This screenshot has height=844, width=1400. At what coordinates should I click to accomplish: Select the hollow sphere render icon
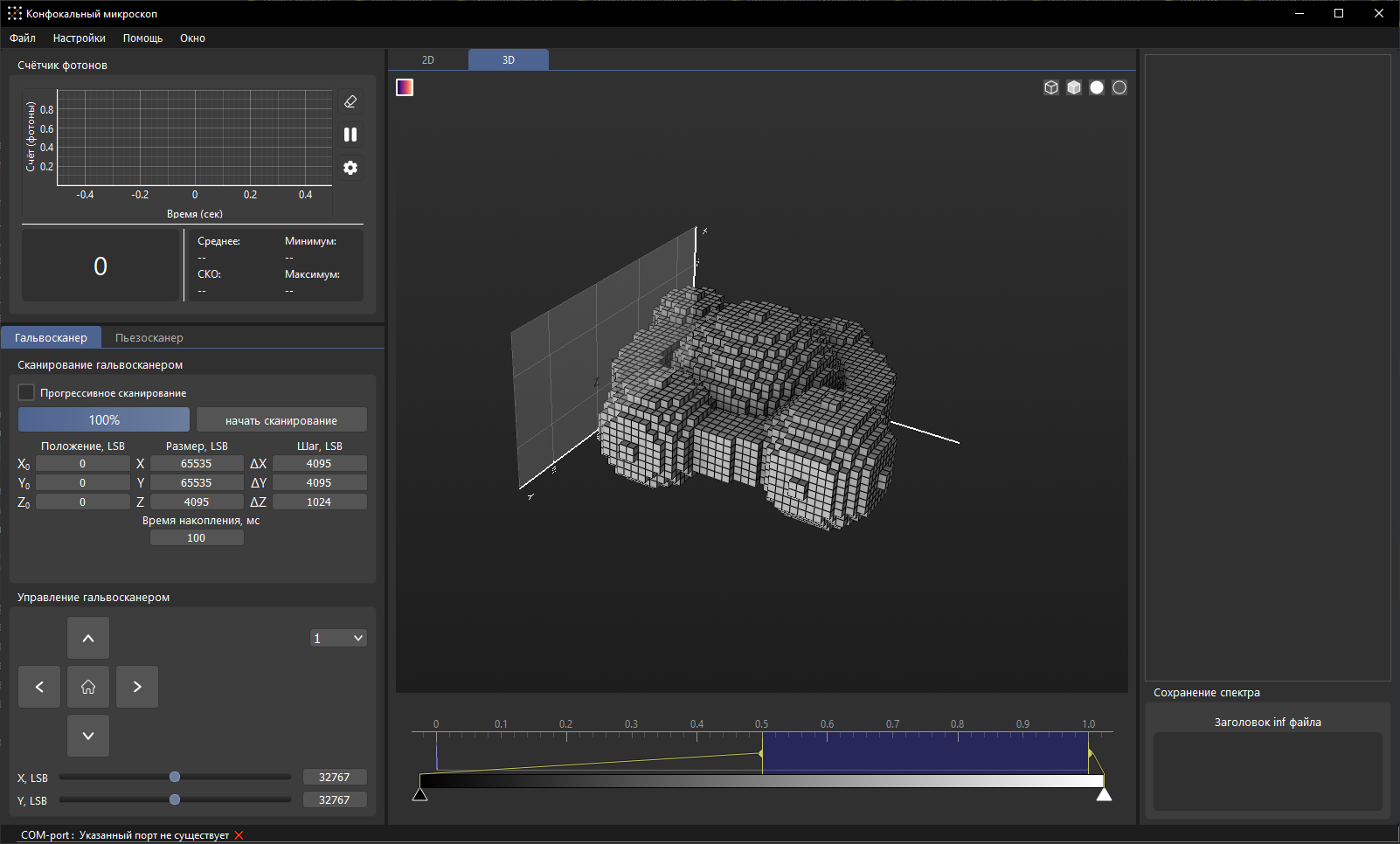coord(1119,87)
